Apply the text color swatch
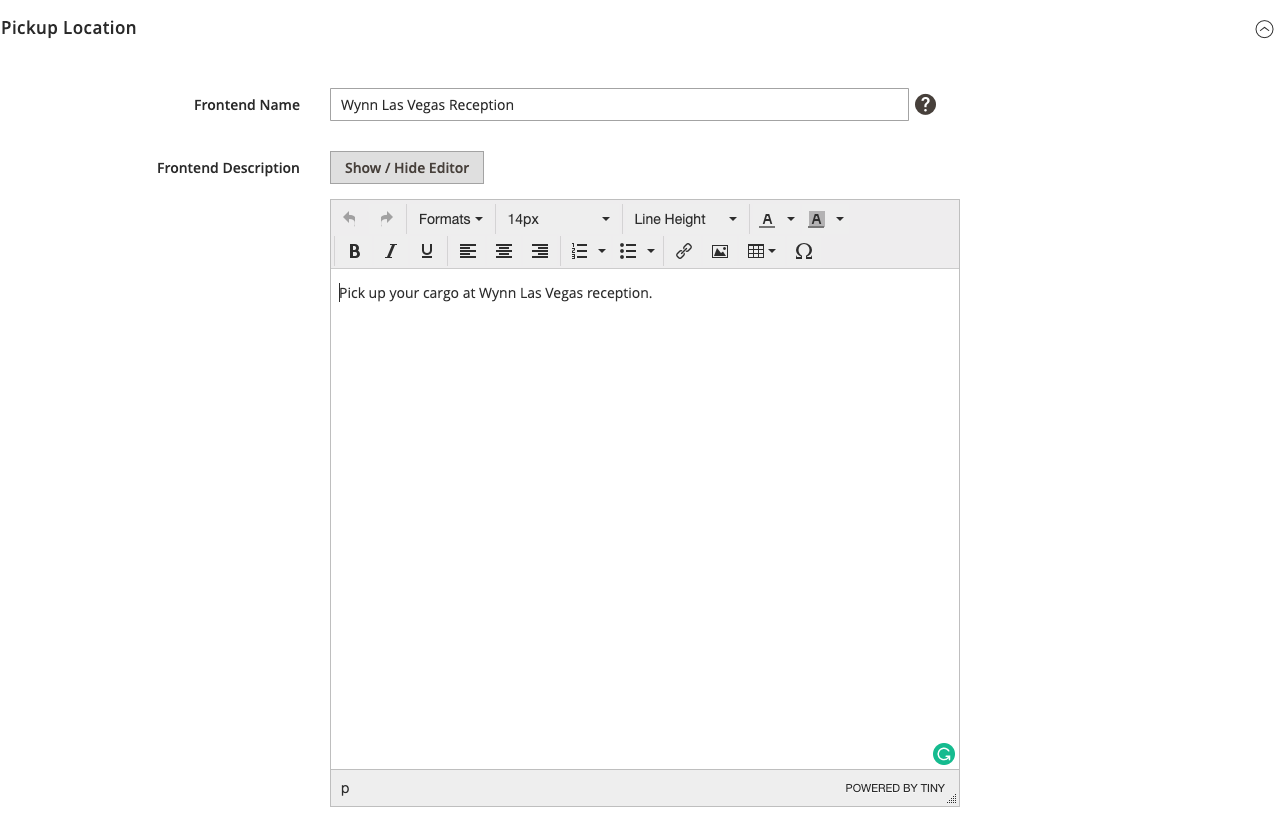This screenshot has height=831, width=1282. [x=767, y=219]
